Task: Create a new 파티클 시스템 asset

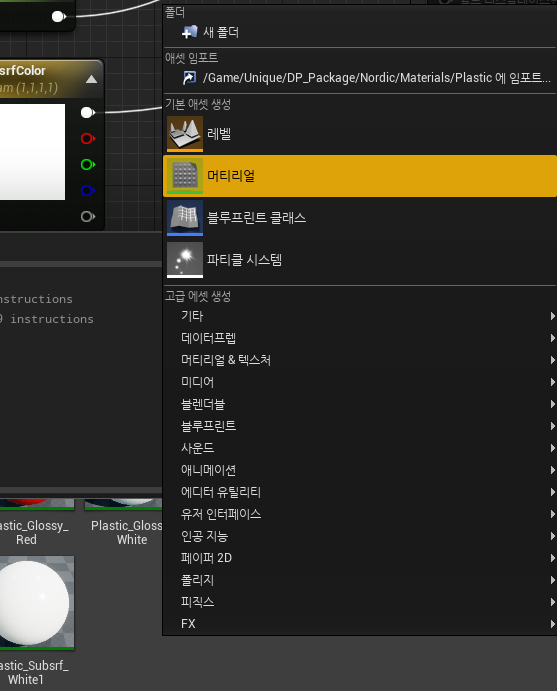Action: click(360, 260)
